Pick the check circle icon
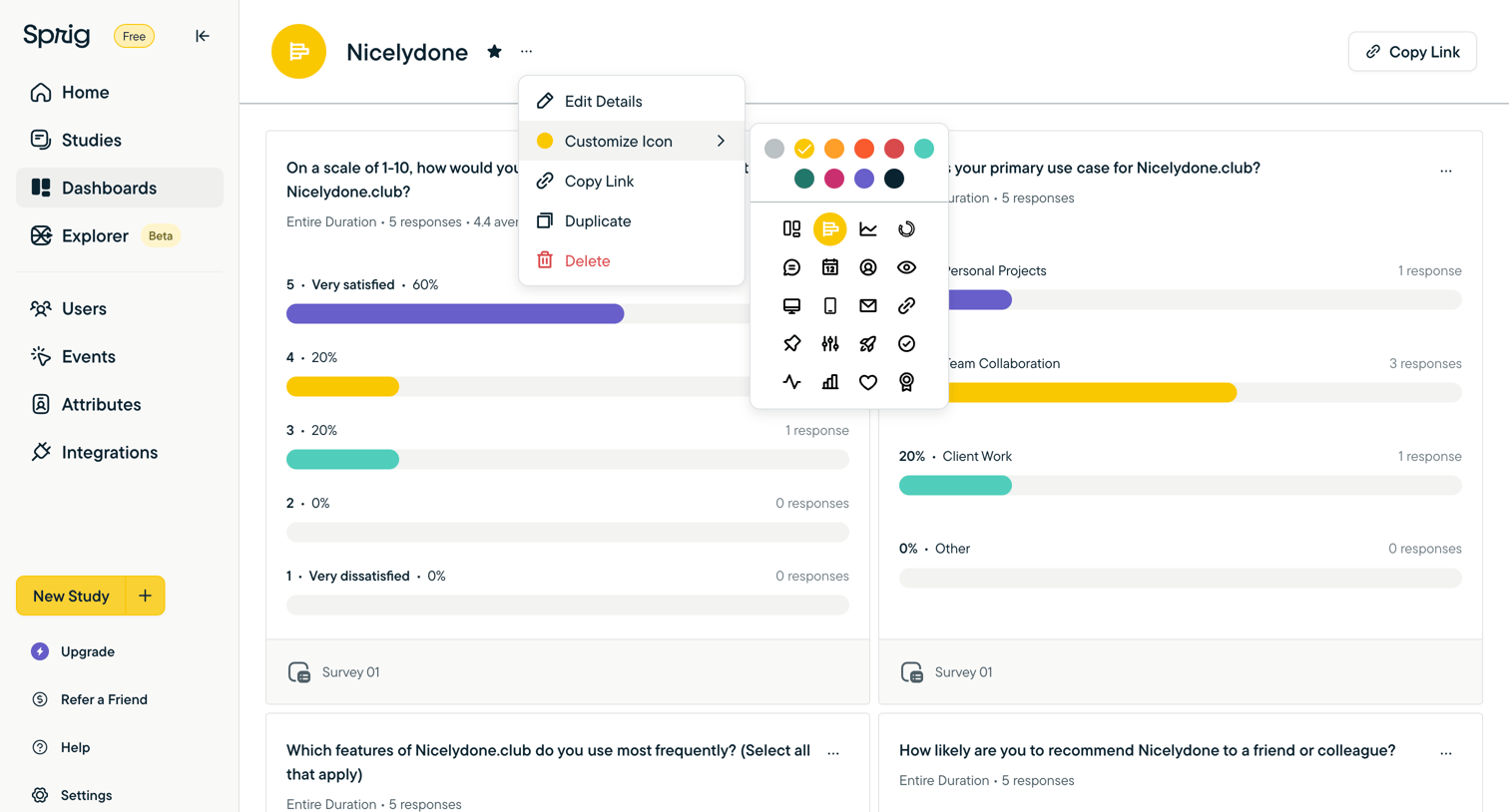The image size is (1509, 812). coord(906,343)
